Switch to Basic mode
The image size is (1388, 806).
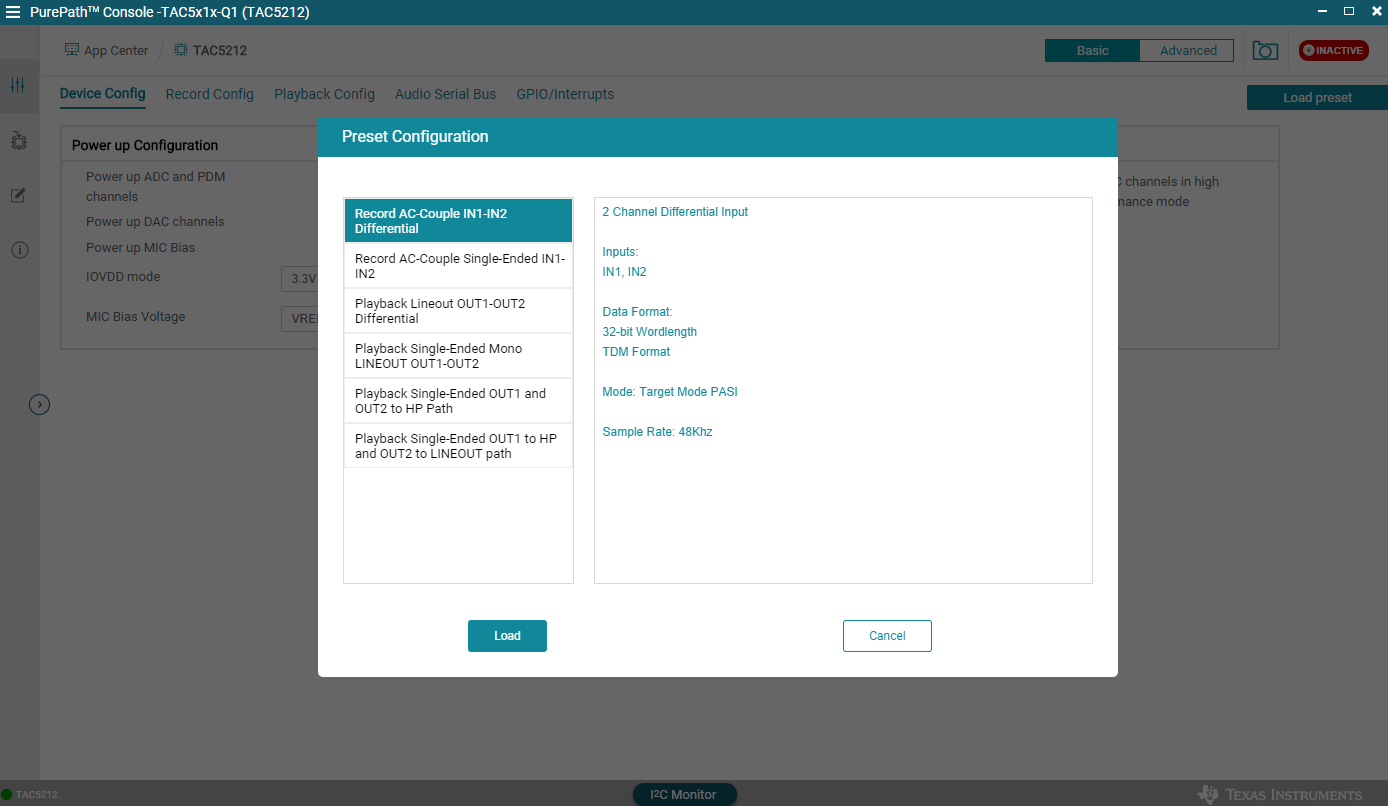tap(1092, 51)
